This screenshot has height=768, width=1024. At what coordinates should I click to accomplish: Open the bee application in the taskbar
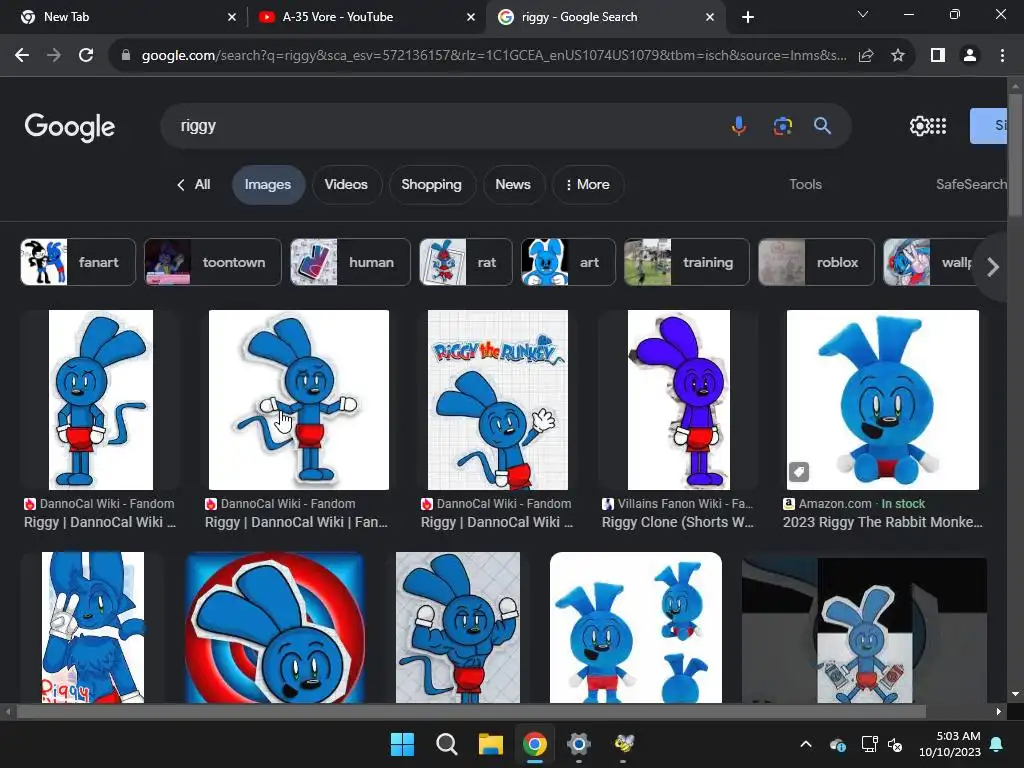(624, 744)
